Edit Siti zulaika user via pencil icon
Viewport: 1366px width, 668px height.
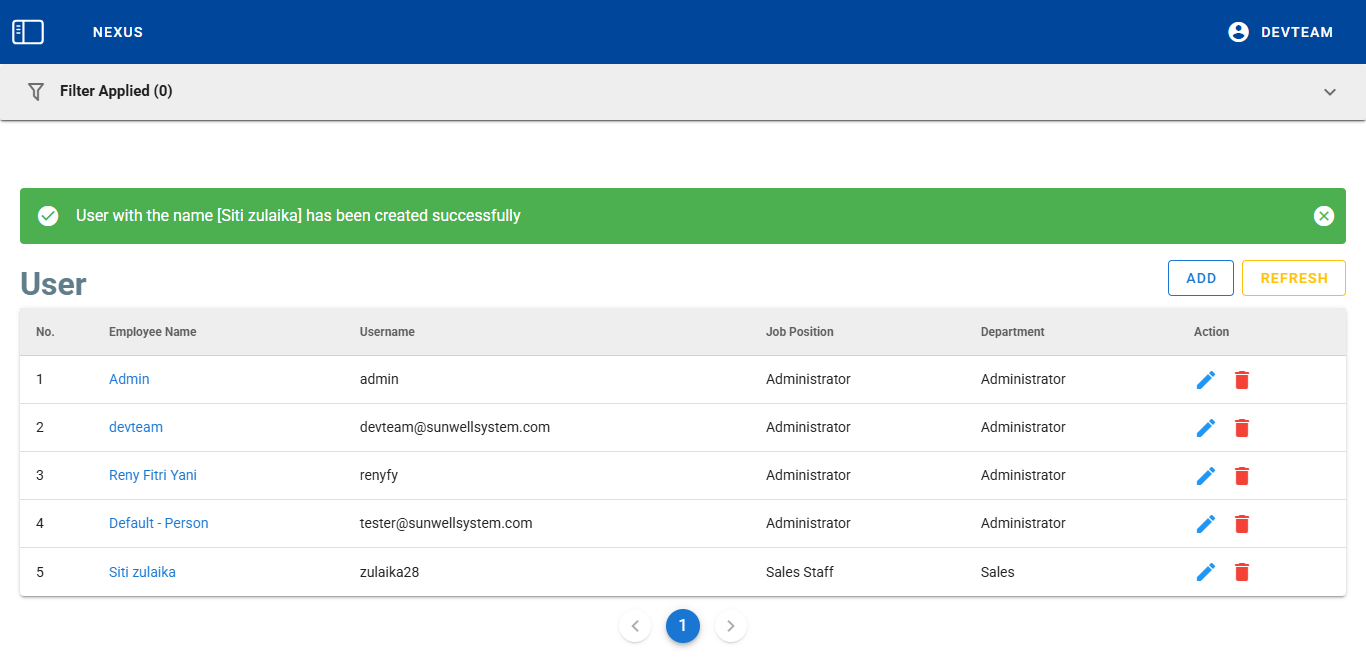click(1206, 572)
